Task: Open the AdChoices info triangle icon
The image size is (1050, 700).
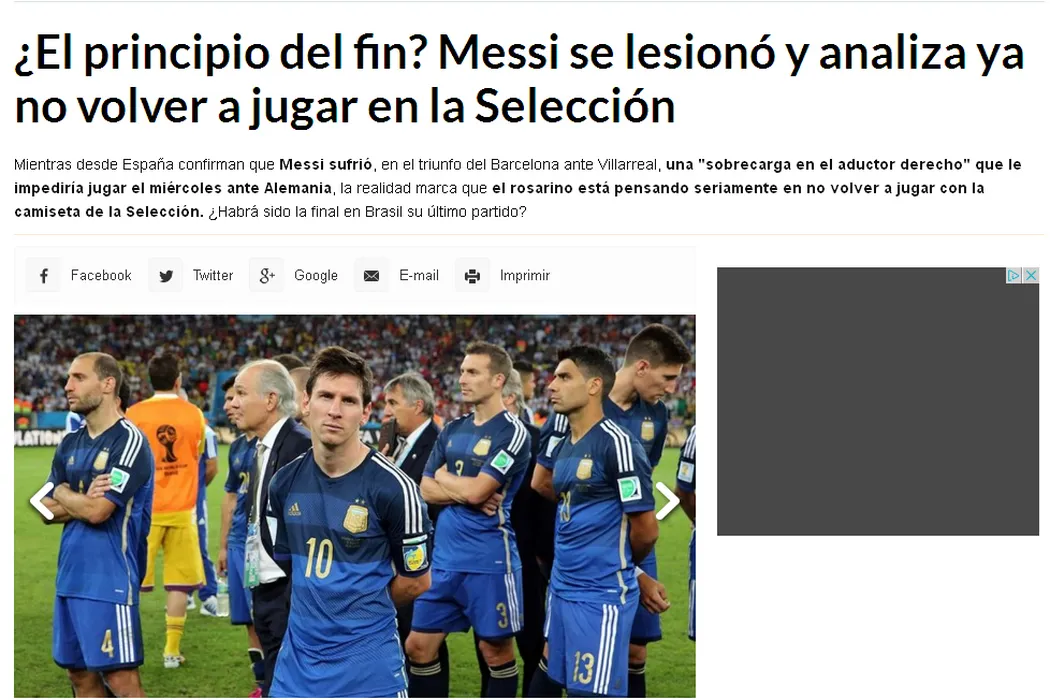Action: coord(1014,275)
